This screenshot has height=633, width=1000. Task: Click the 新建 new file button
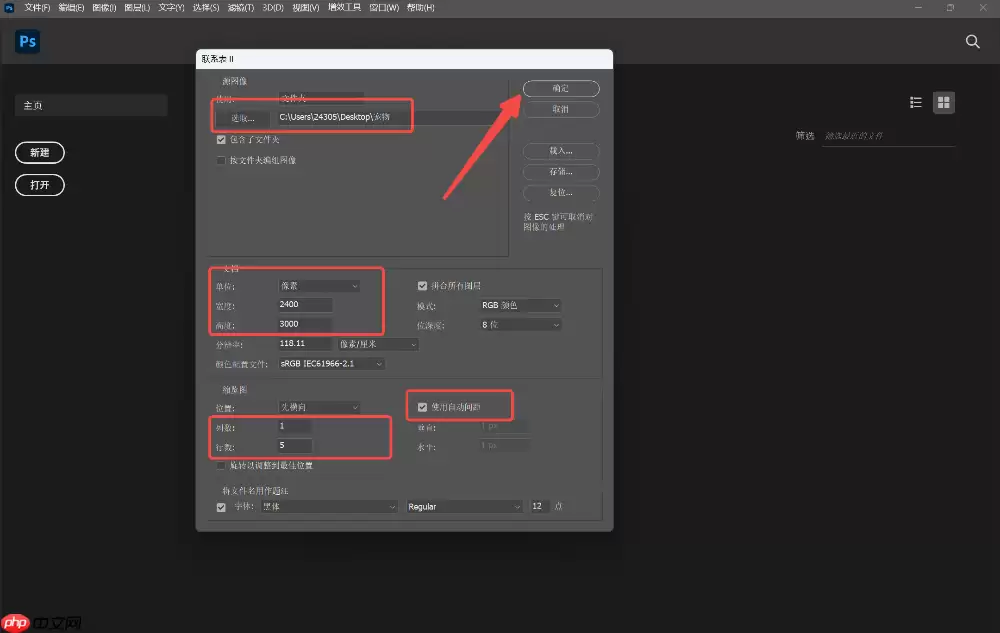pyautogui.click(x=39, y=152)
